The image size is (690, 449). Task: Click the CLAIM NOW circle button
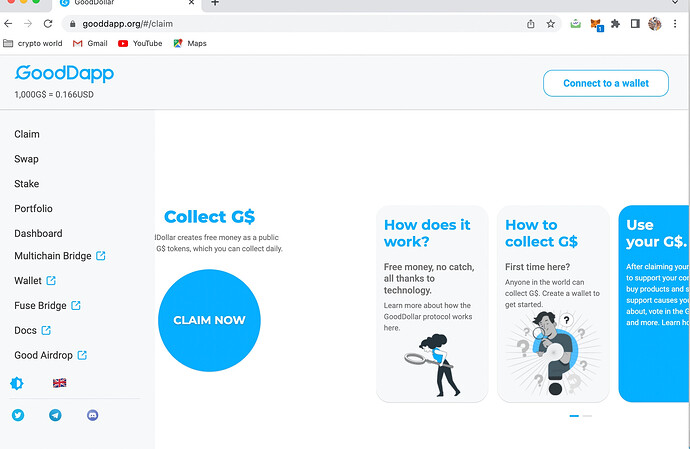[209, 320]
